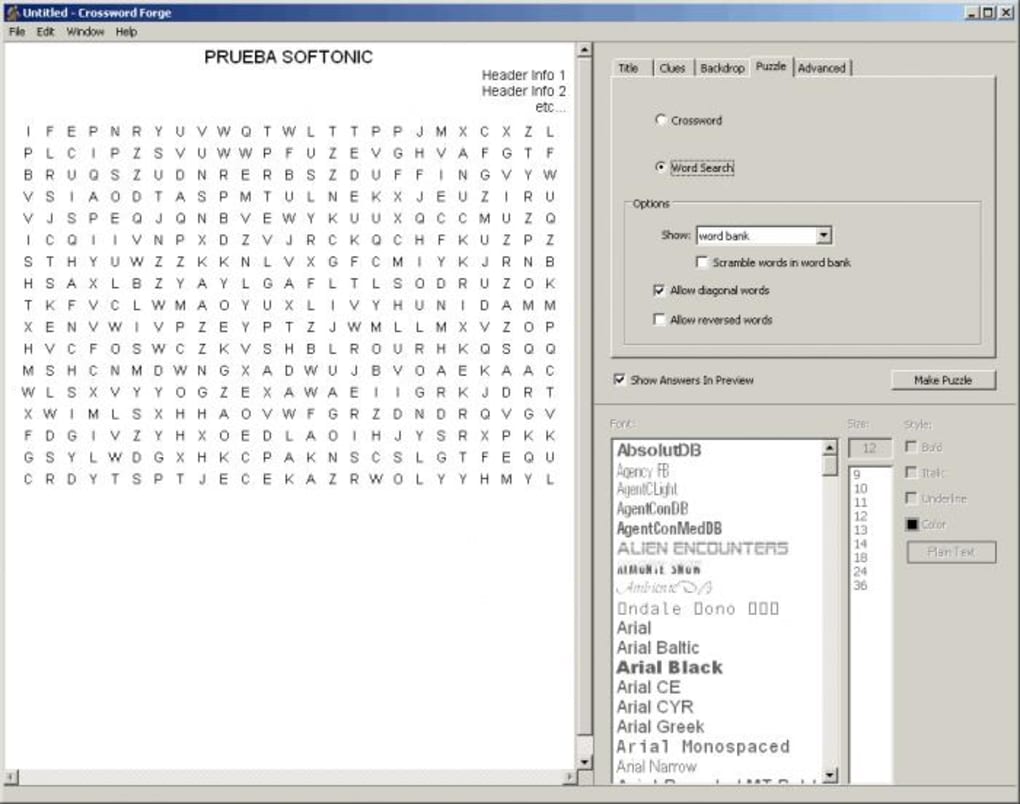The height and width of the screenshot is (804, 1020).
Task: Click preview horizontal scroll left arrow
Action: point(11,777)
